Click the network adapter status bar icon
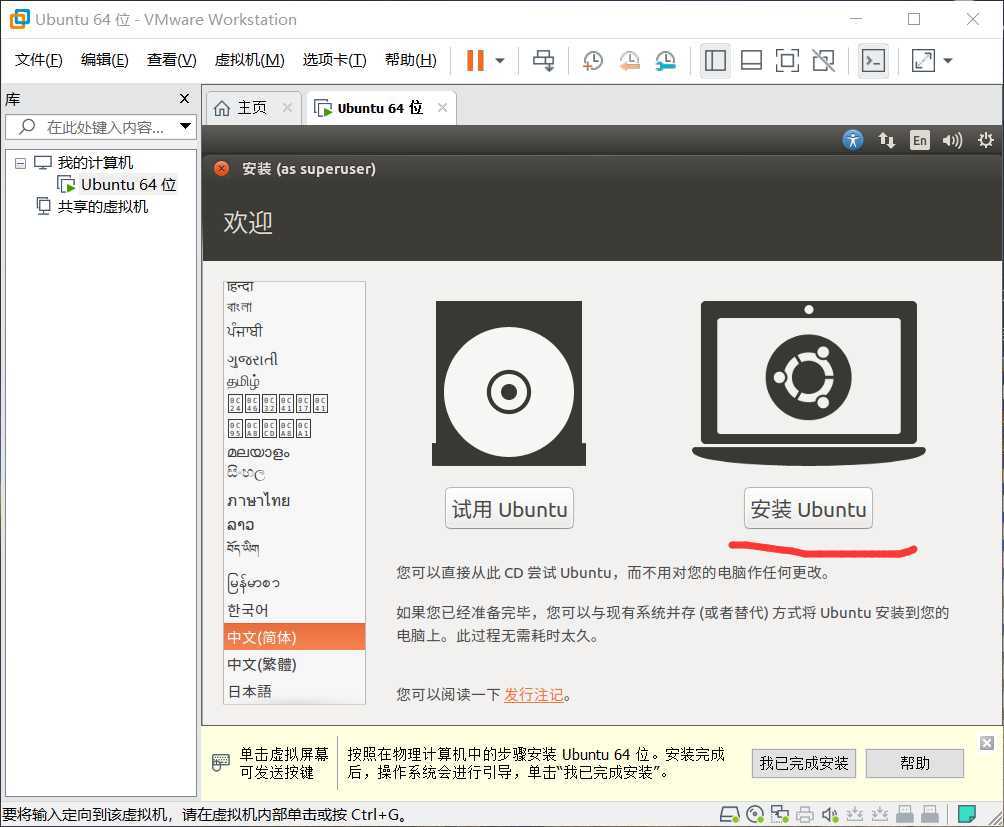 pyautogui.click(x=779, y=814)
